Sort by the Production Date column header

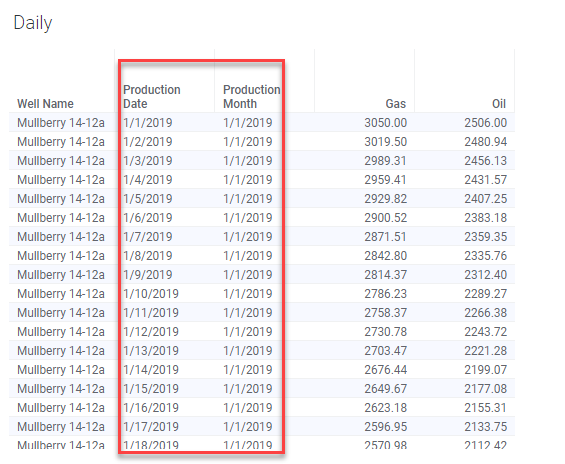[152, 97]
